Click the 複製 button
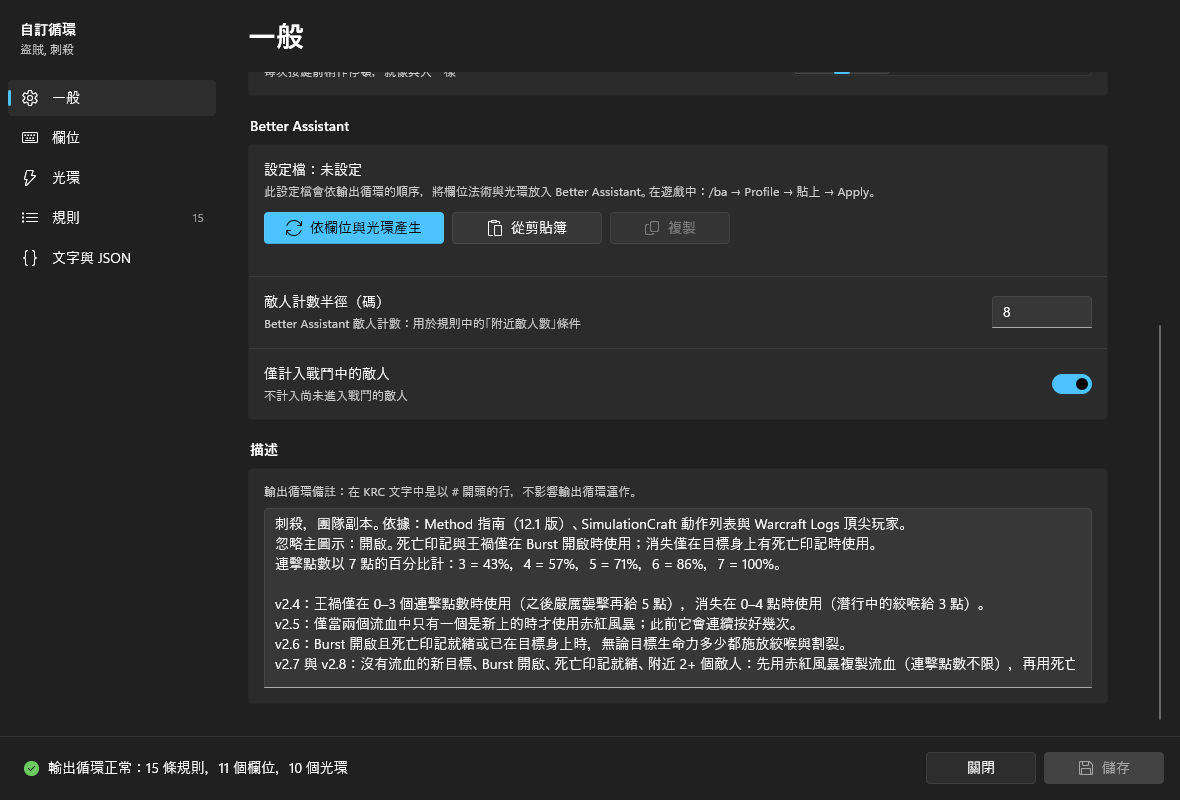The width and height of the screenshot is (1180, 800). coord(670,228)
